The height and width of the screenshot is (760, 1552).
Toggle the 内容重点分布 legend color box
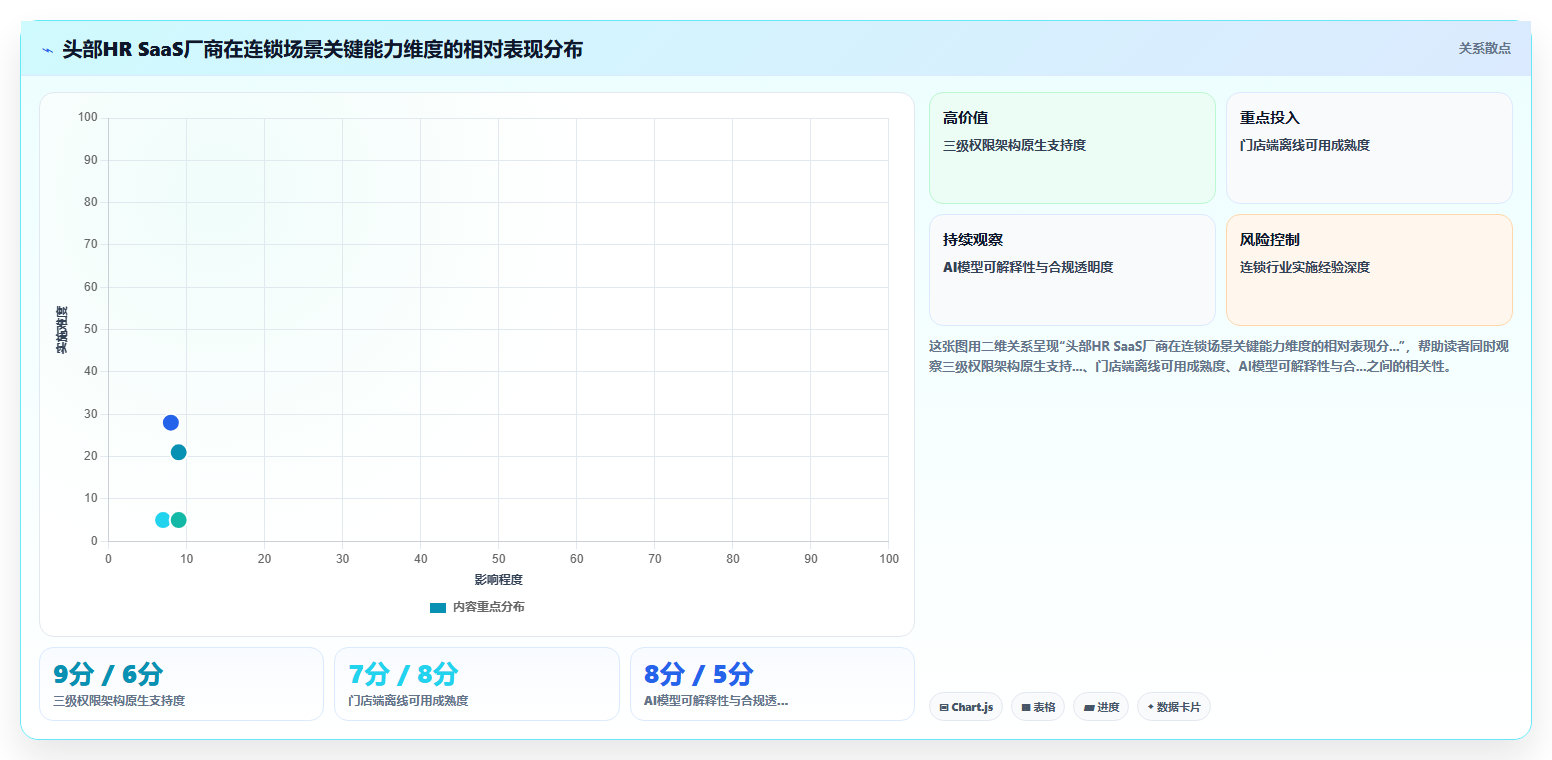coord(438,607)
